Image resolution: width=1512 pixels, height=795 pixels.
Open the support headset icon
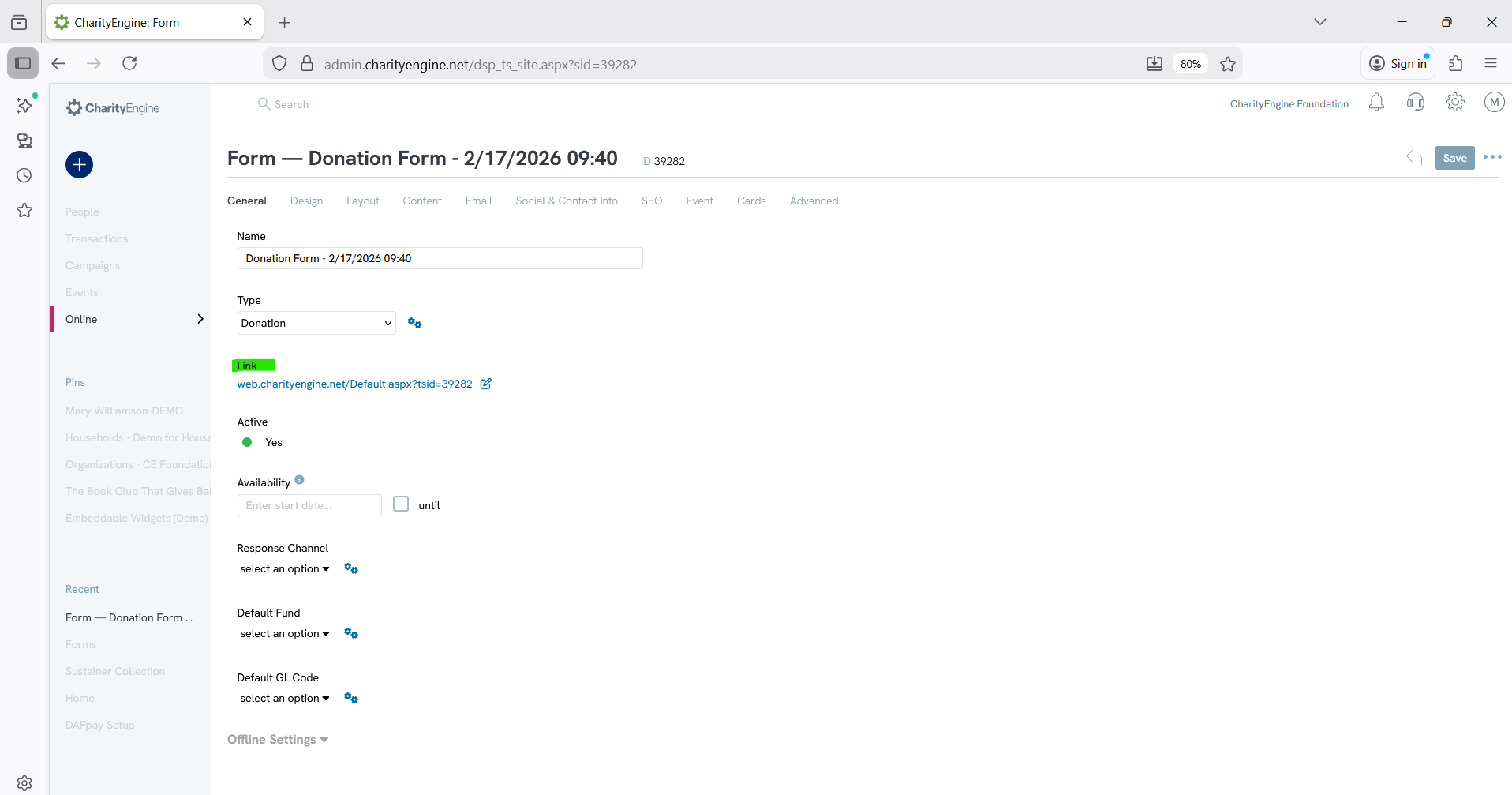pos(1416,103)
